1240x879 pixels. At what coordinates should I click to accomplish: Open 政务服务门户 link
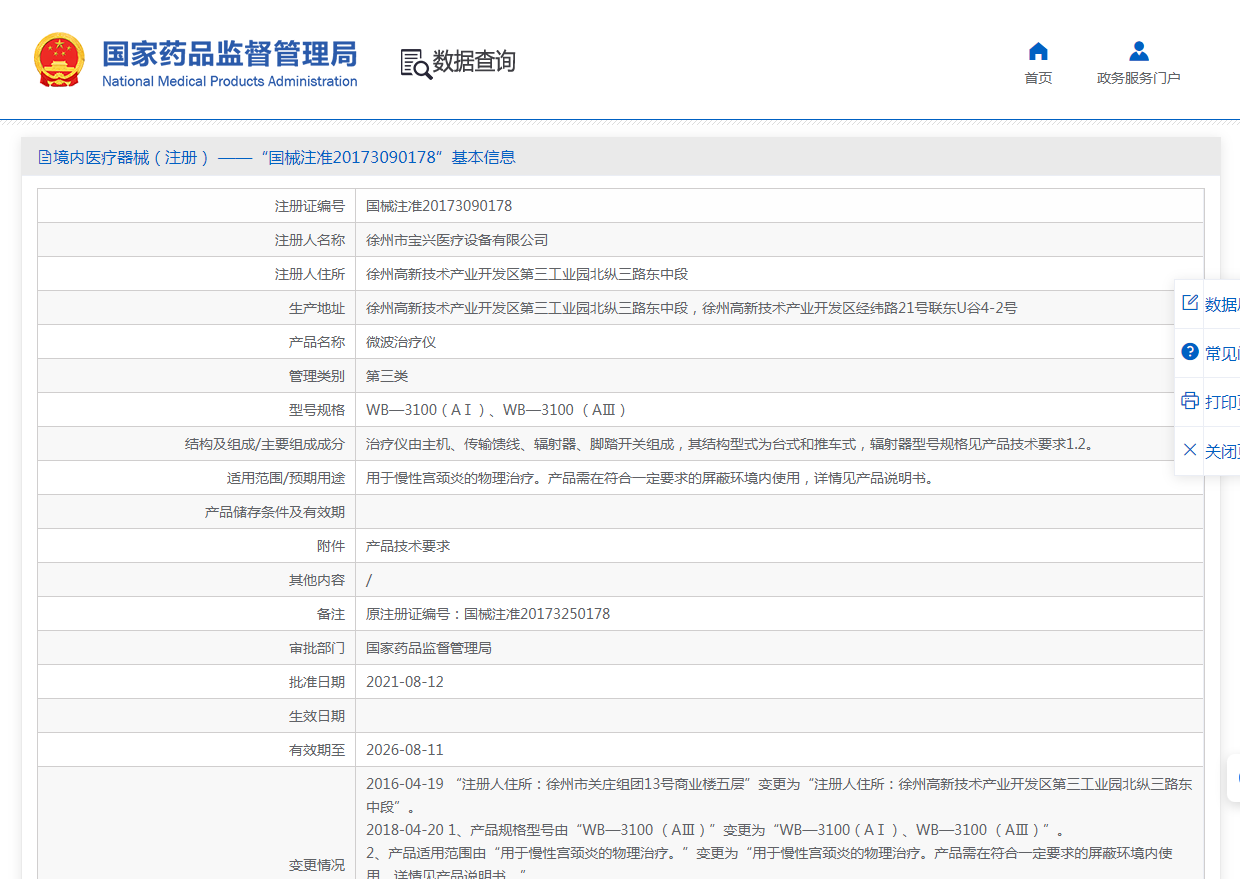[x=1138, y=78]
